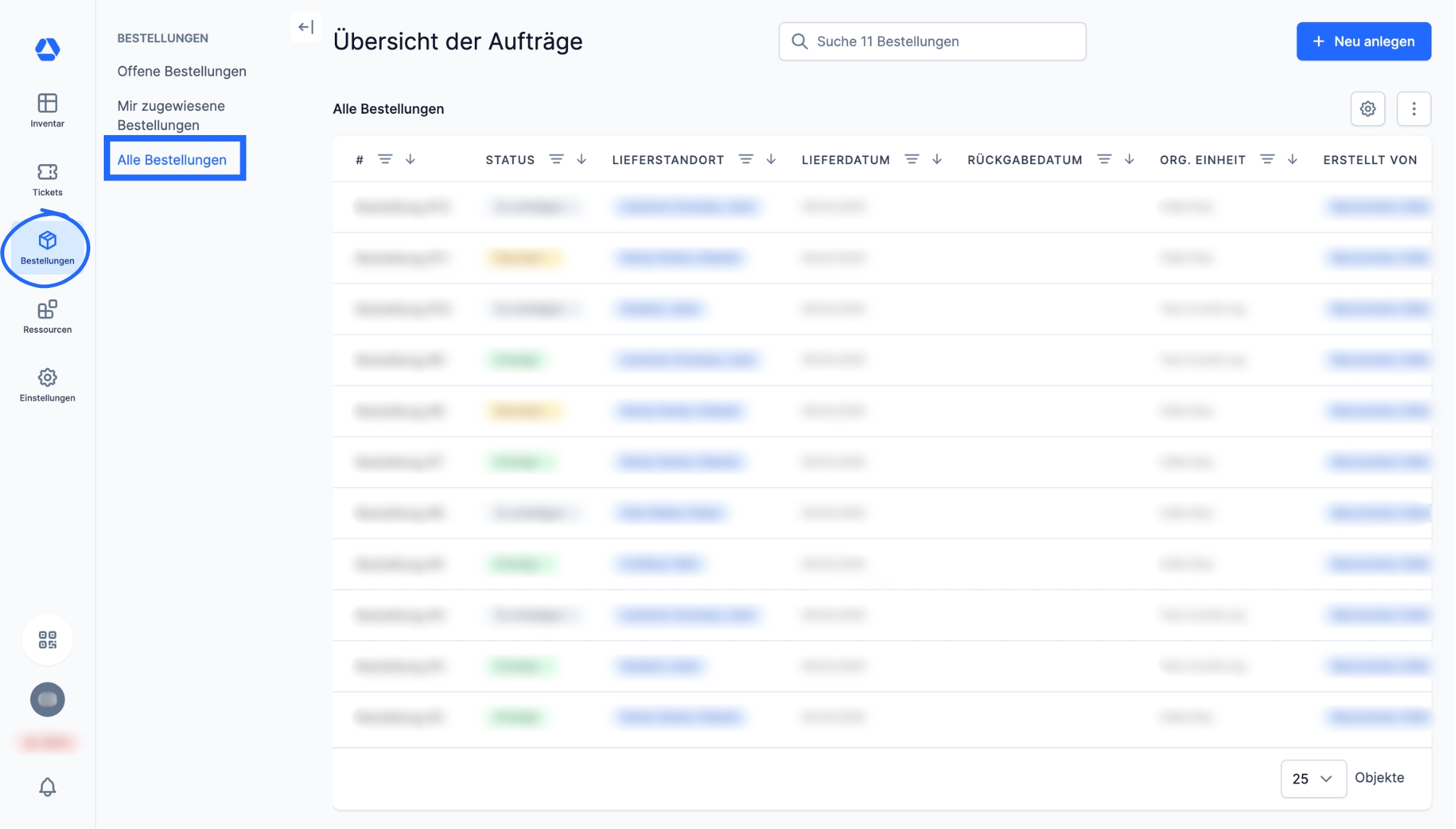
Task: Open table column settings gear
Action: (x=1367, y=109)
